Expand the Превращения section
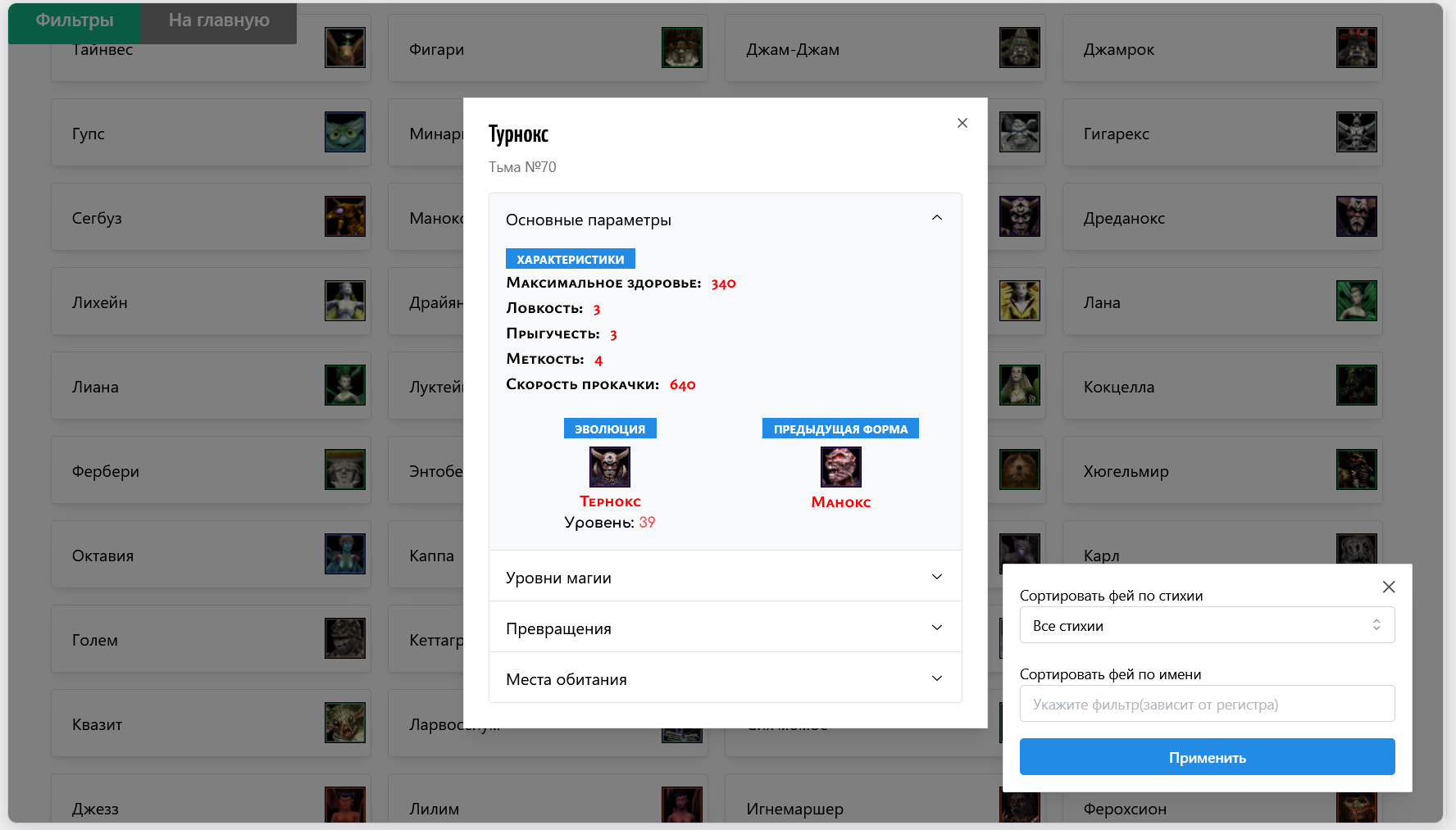 [x=726, y=628]
